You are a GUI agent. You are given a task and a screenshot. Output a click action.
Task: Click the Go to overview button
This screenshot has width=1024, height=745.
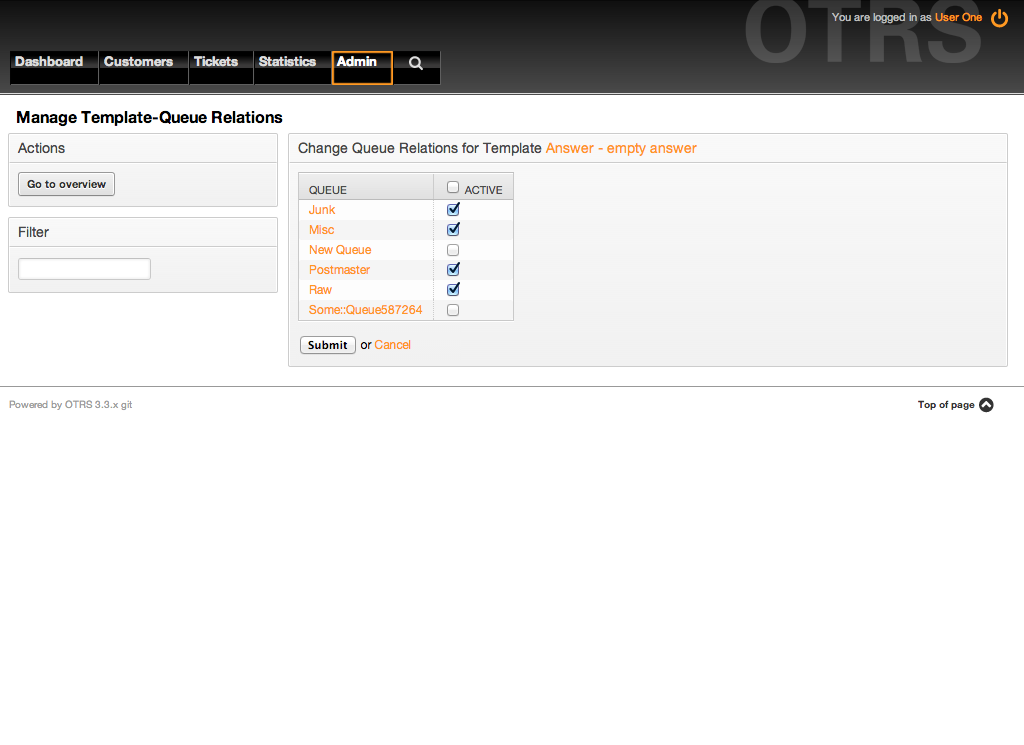tap(67, 184)
